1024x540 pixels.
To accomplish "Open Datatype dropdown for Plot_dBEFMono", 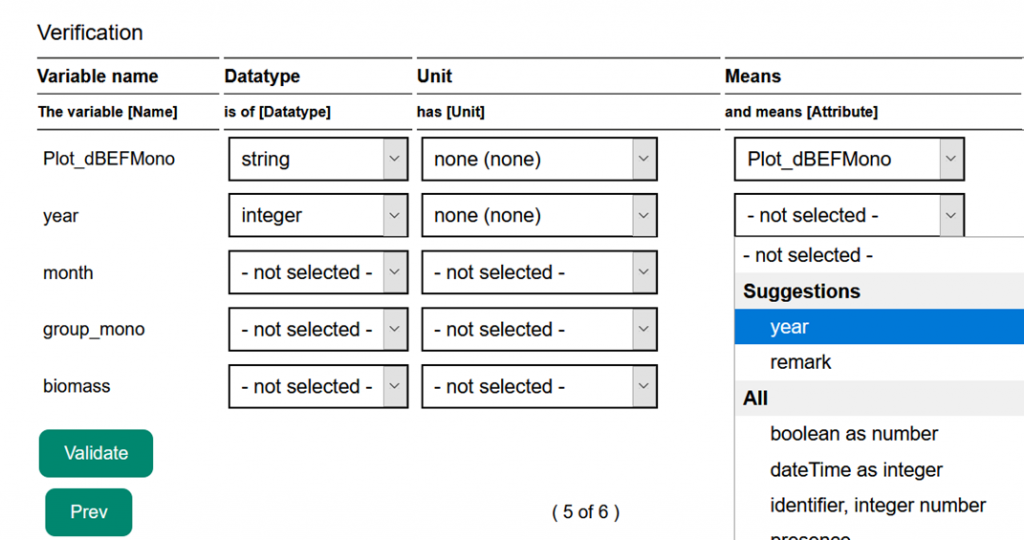I will pyautogui.click(x=318, y=159).
